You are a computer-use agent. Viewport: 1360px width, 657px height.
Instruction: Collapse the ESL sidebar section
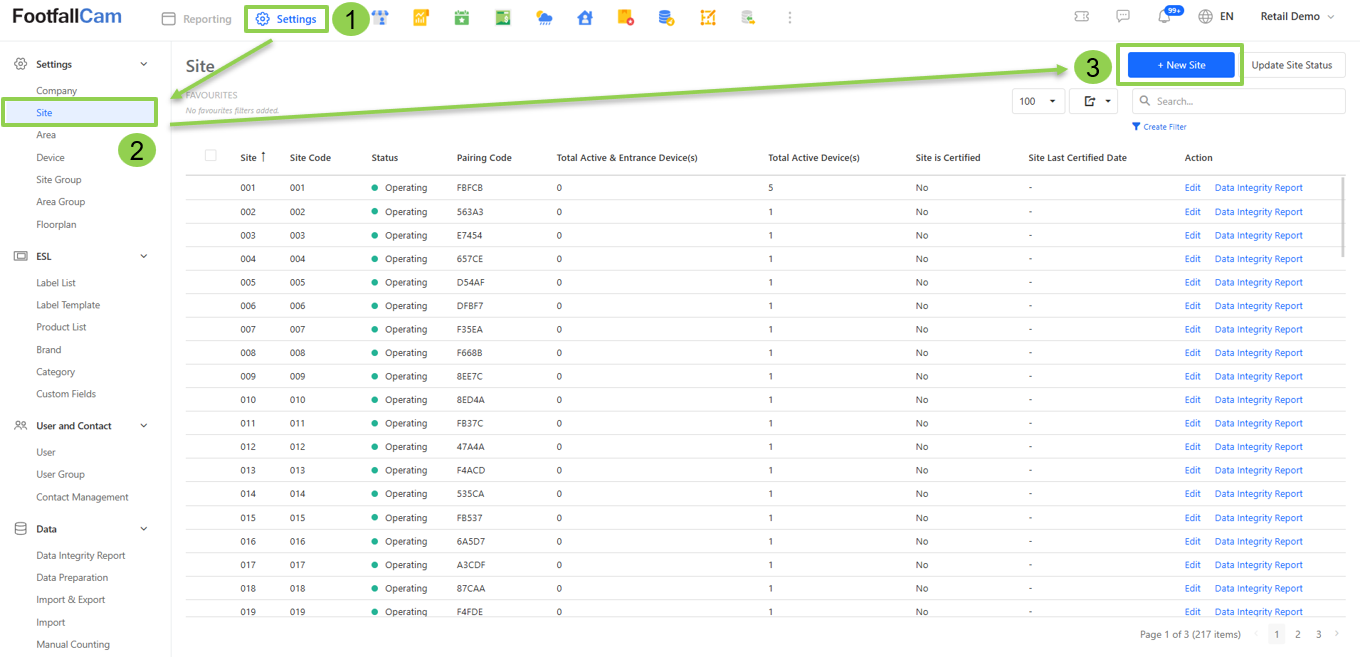click(x=143, y=256)
